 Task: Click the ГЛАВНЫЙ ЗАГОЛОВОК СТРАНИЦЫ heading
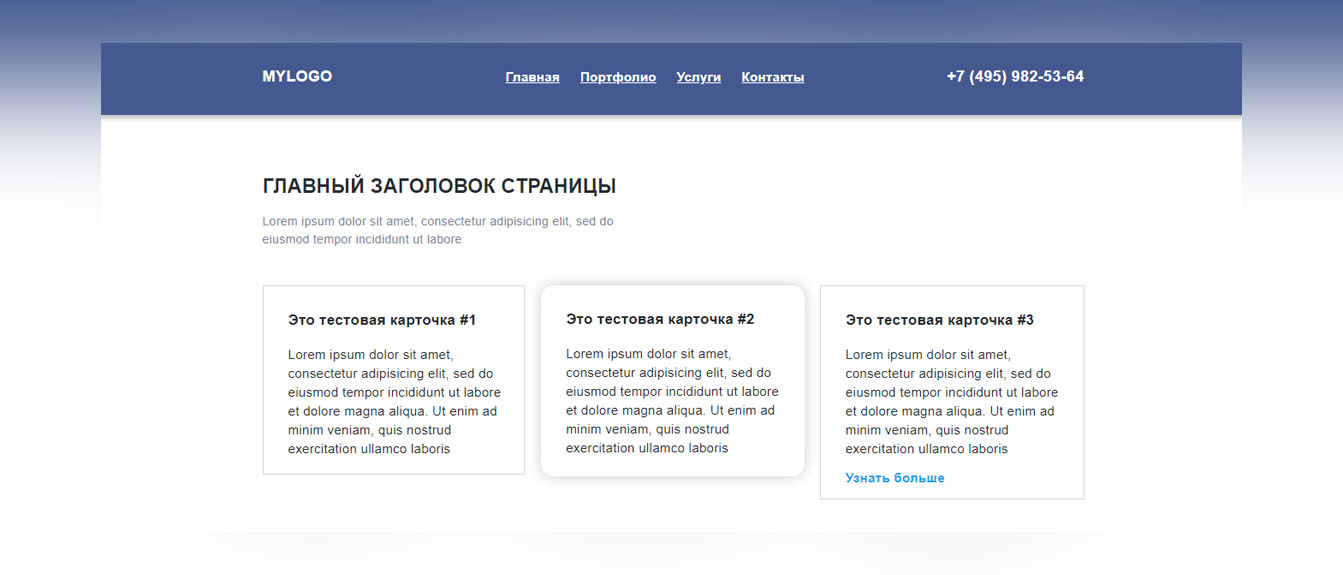click(x=439, y=186)
